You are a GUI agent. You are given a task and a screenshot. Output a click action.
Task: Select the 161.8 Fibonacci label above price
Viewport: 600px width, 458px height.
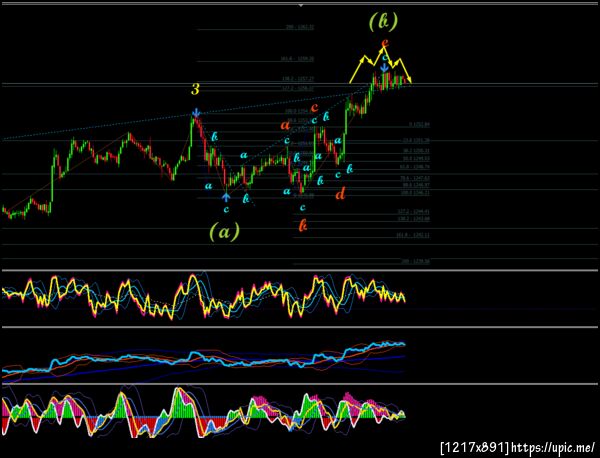297,59
